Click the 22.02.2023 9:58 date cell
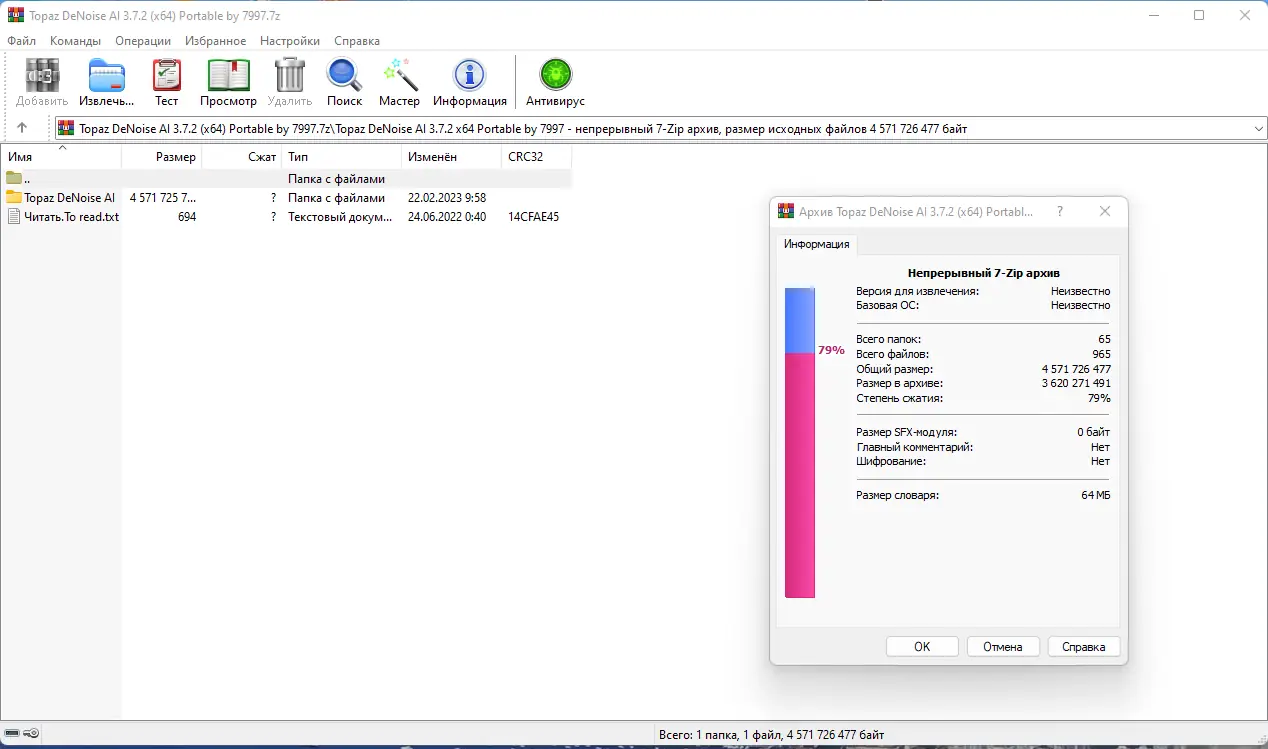Screen dimensions: 1268x749 point(447,198)
